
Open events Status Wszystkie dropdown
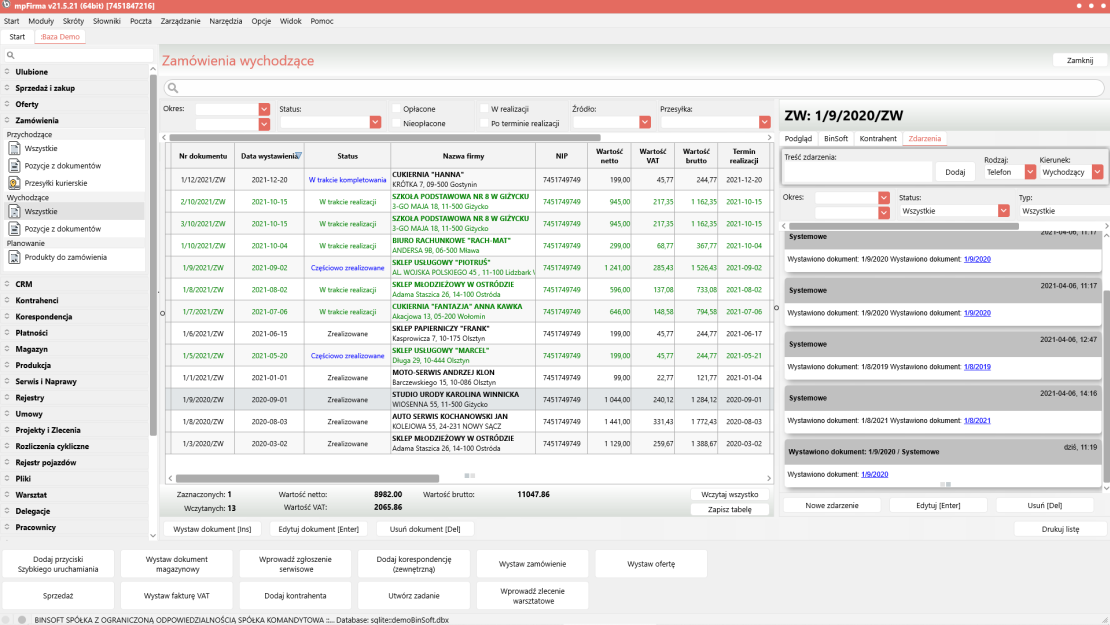1003,211
